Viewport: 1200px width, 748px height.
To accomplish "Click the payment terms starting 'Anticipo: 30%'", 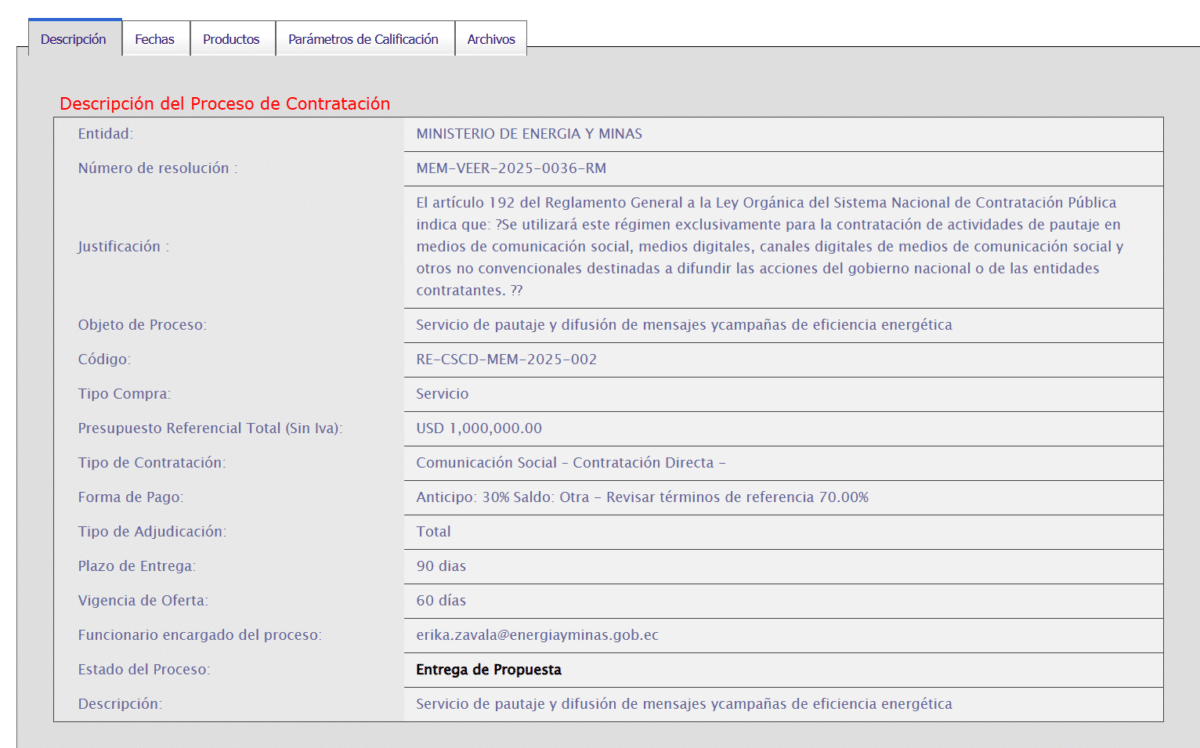I will (x=642, y=497).
